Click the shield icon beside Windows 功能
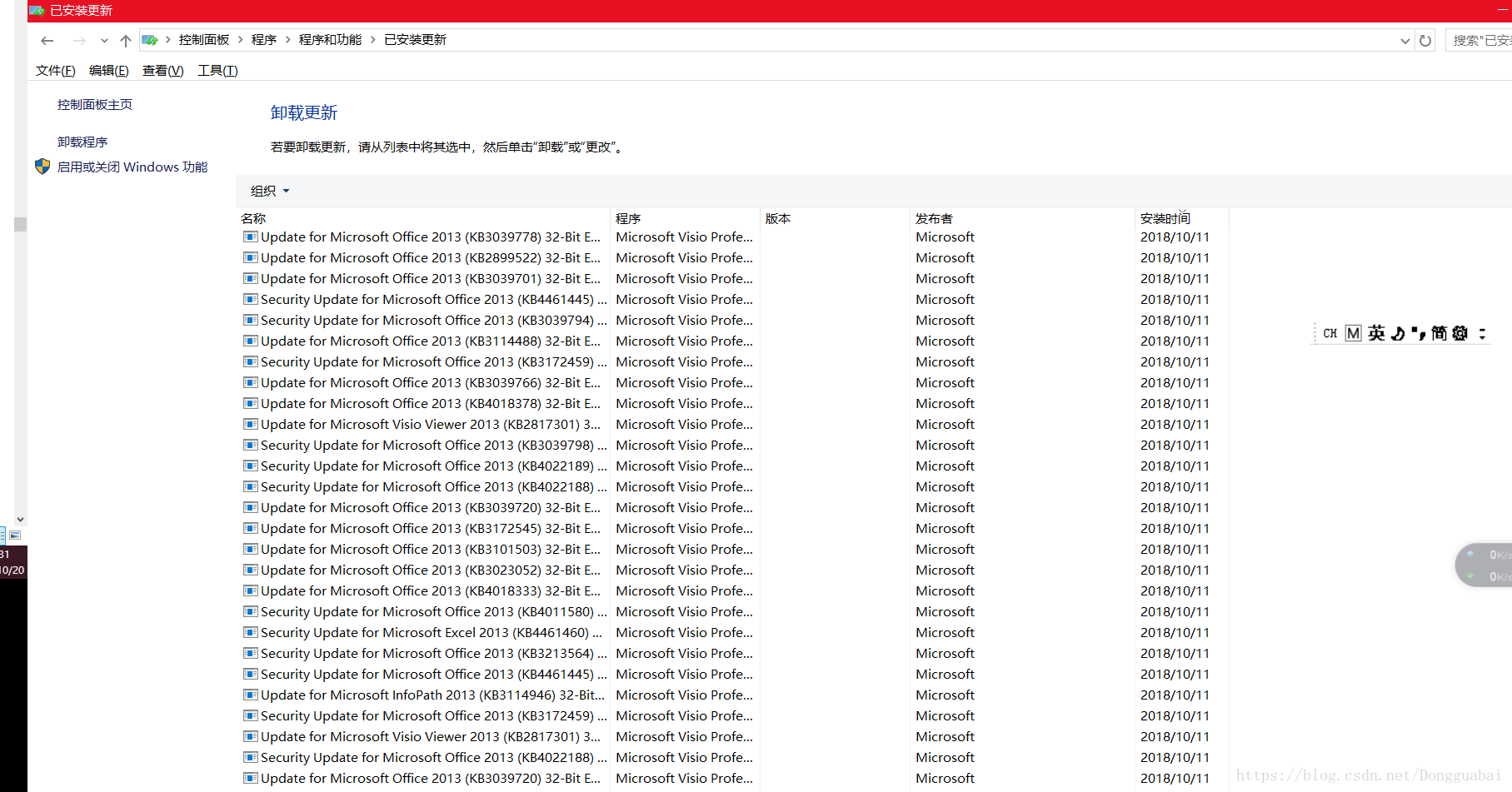 pos(42,167)
